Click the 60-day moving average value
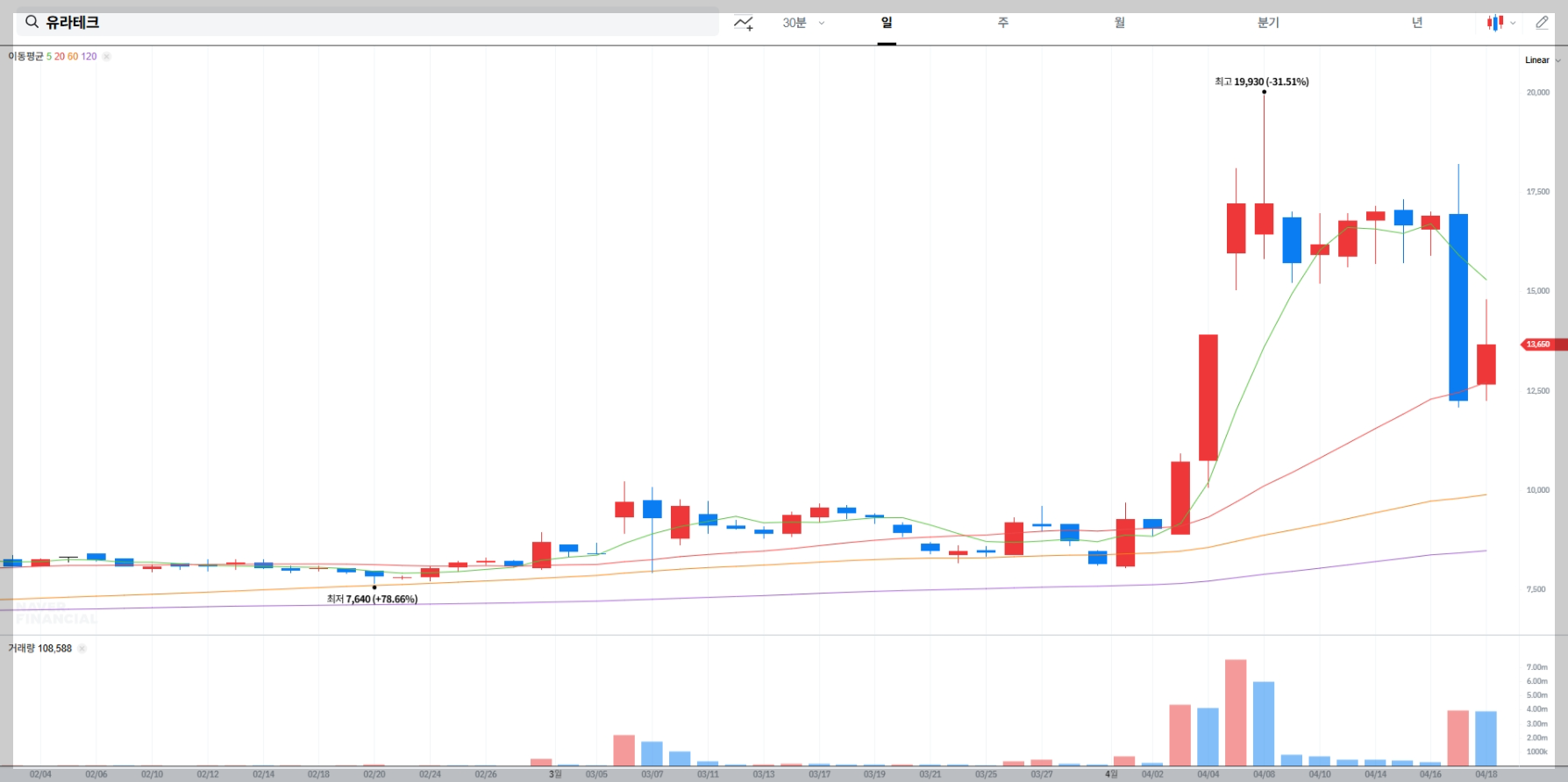The height and width of the screenshot is (782, 1568). (73, 56)
